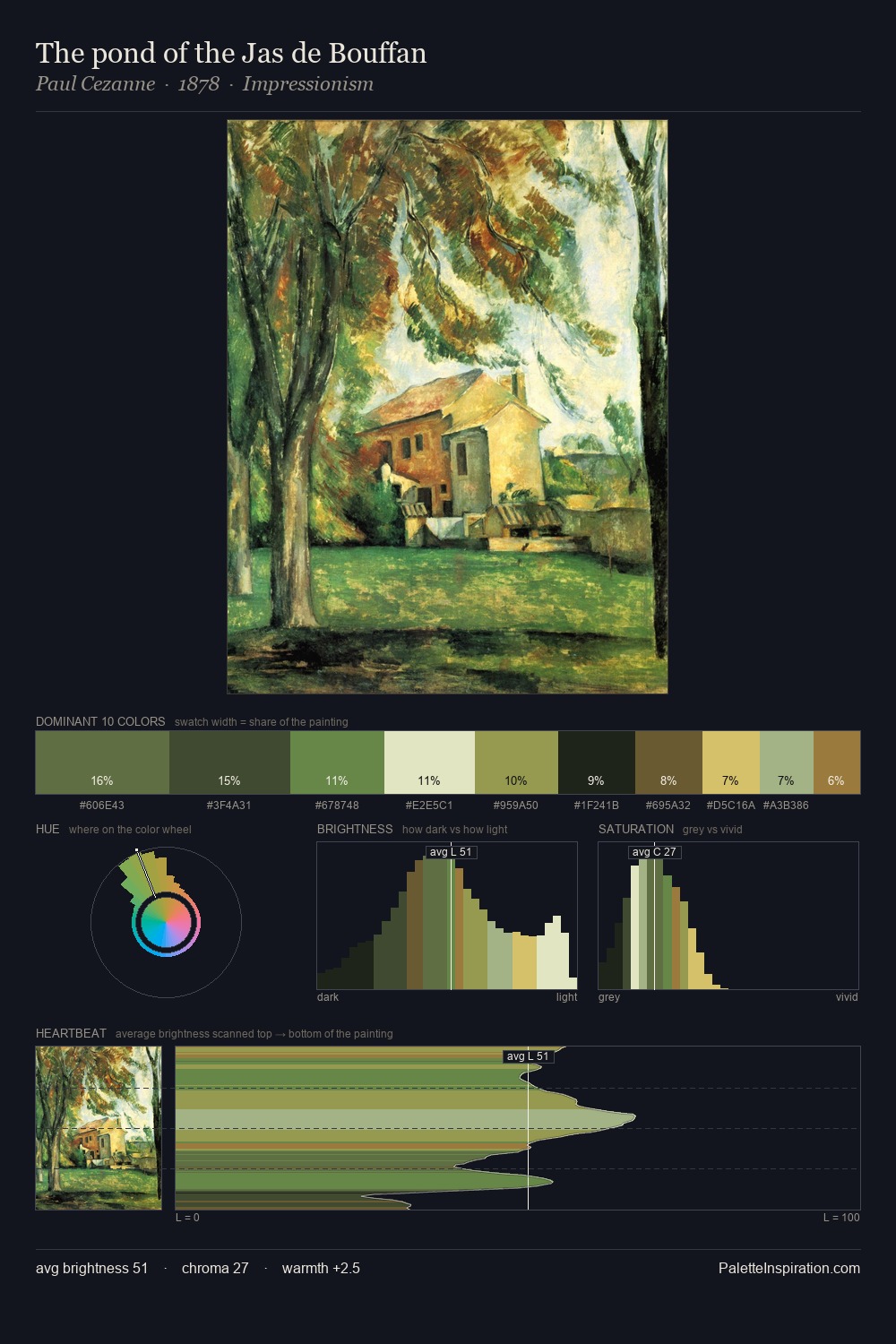Click the 'L = 100' heartbeat axis label
Image resolution: width=896 pixels, height=1344 pixels.
pyautogui.click(x=841, y=1218)
